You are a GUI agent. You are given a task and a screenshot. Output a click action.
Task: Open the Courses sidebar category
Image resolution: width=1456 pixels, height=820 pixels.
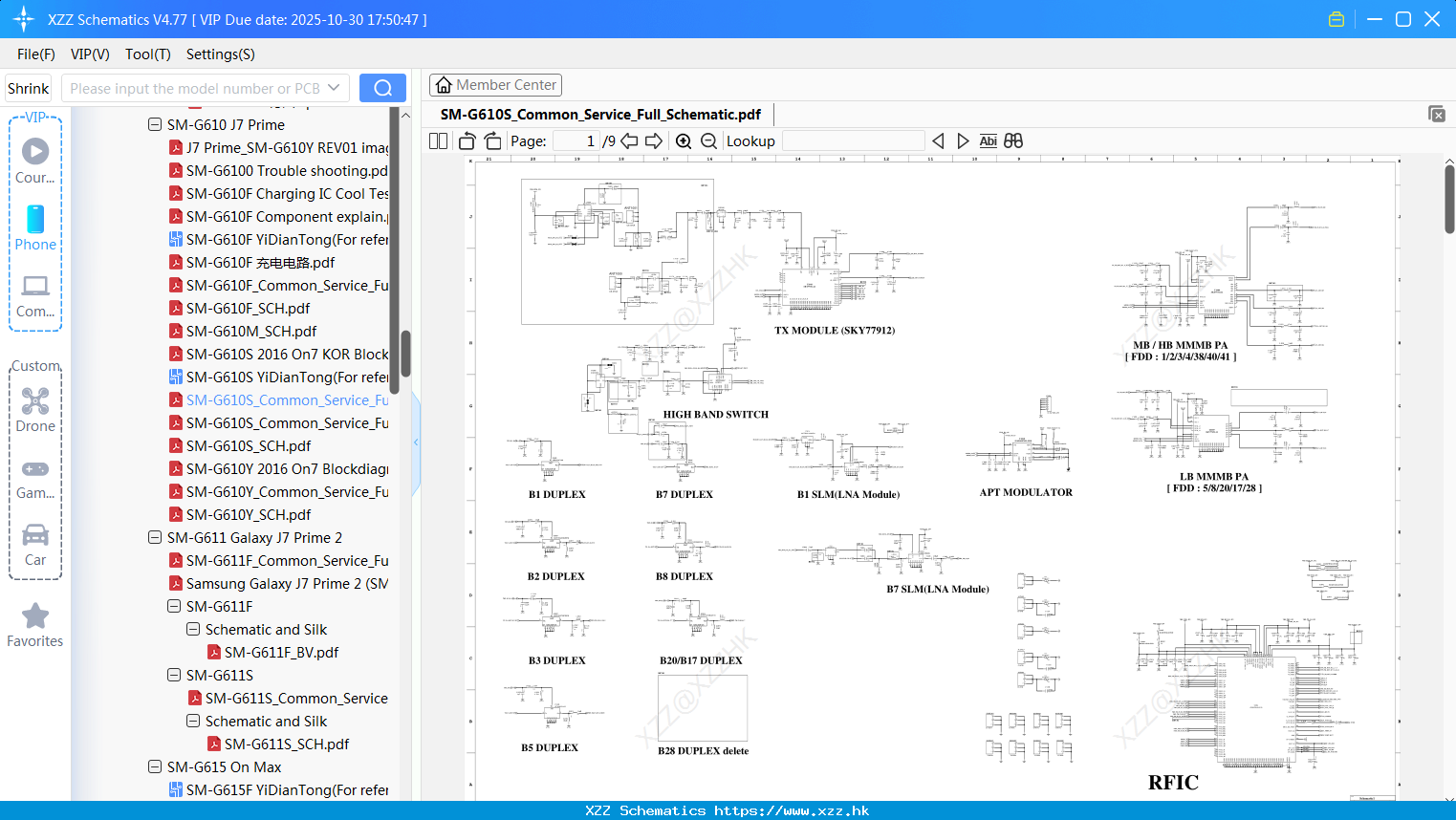pos(35,161)
